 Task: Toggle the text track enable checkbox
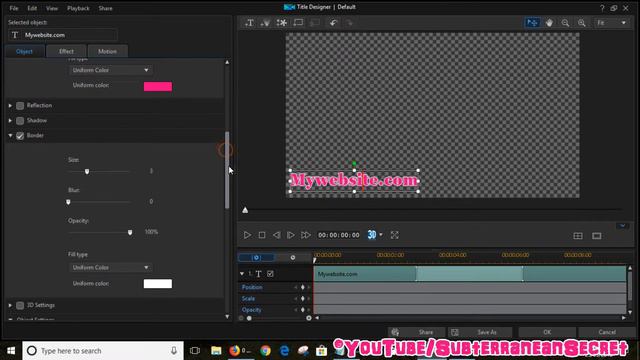coord(270,274)
